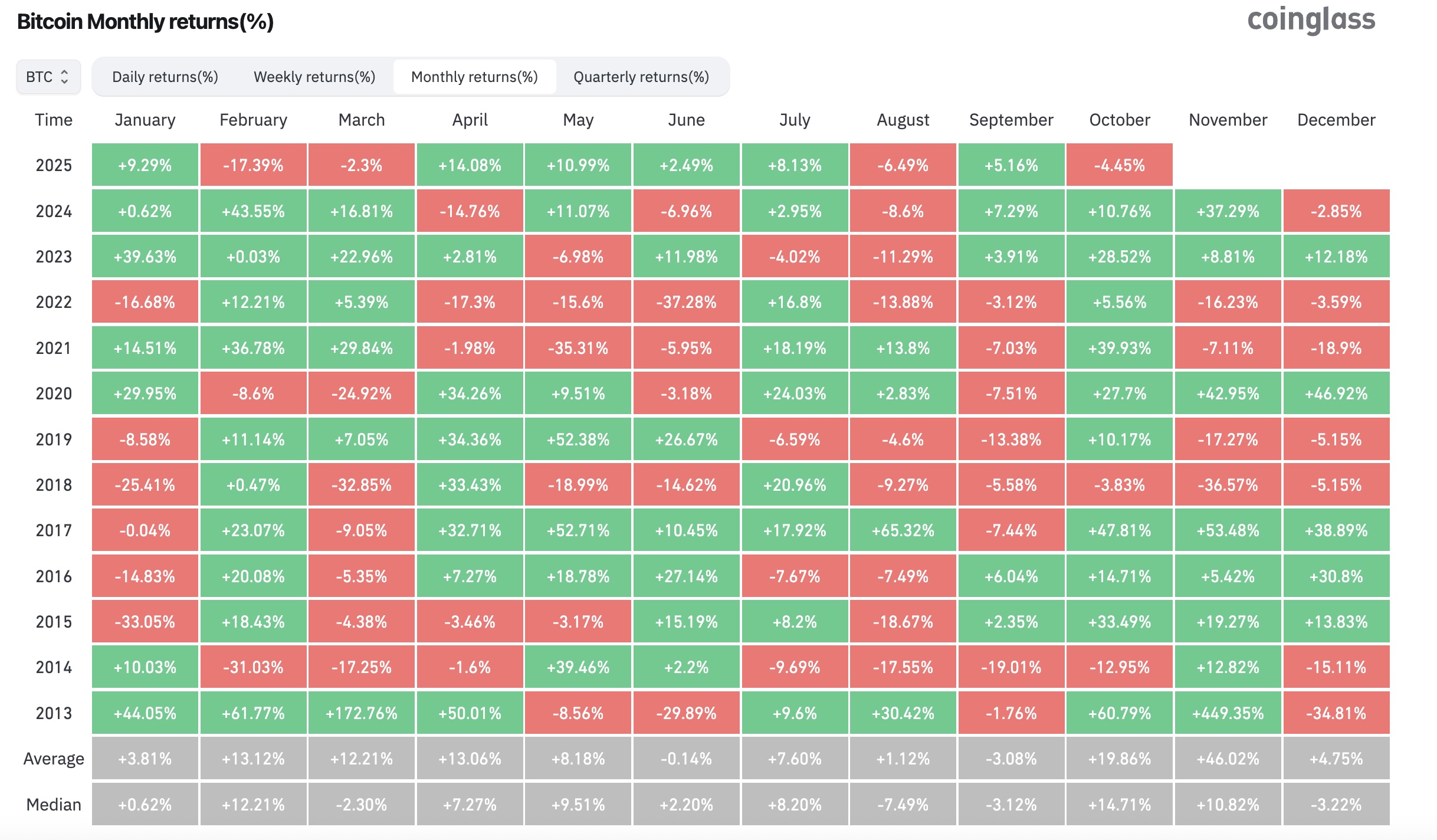
Task: Select the March 2013 +172.76% cell
Action: tap(362, 713)
